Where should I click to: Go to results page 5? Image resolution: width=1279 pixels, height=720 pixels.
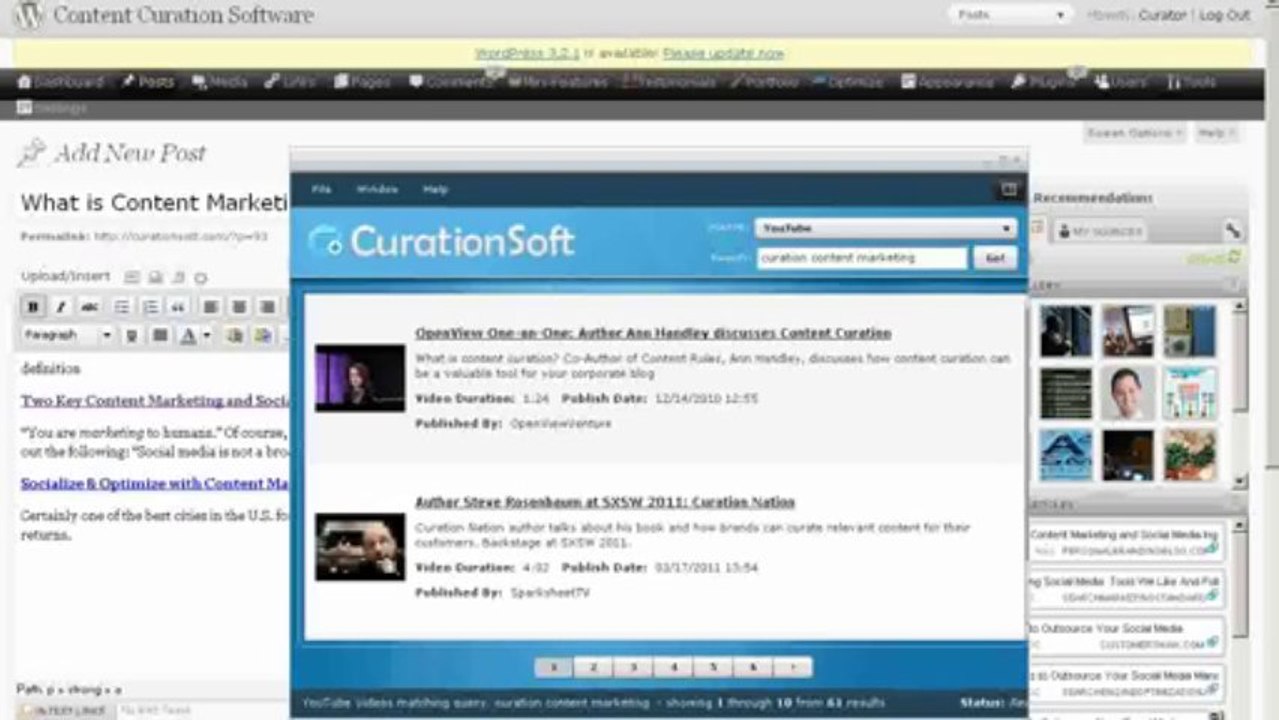point(713,667)
